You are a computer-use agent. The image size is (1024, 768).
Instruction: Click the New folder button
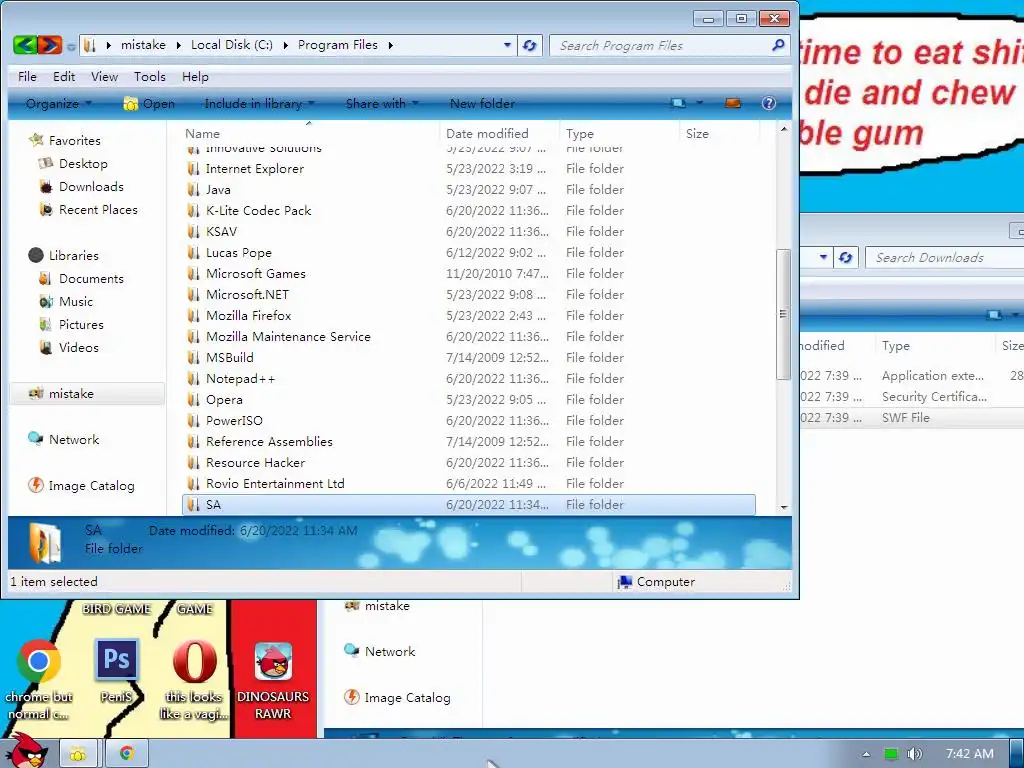(482, 103)
